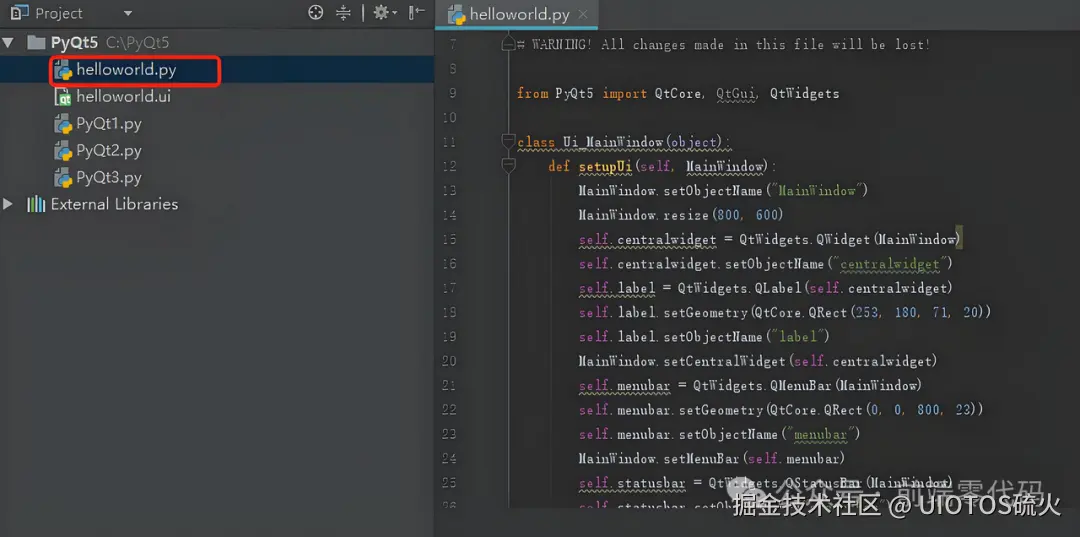Hide the Project panel with the hide icon
This screenshot has width=1080, height=537.
[416, 12]
